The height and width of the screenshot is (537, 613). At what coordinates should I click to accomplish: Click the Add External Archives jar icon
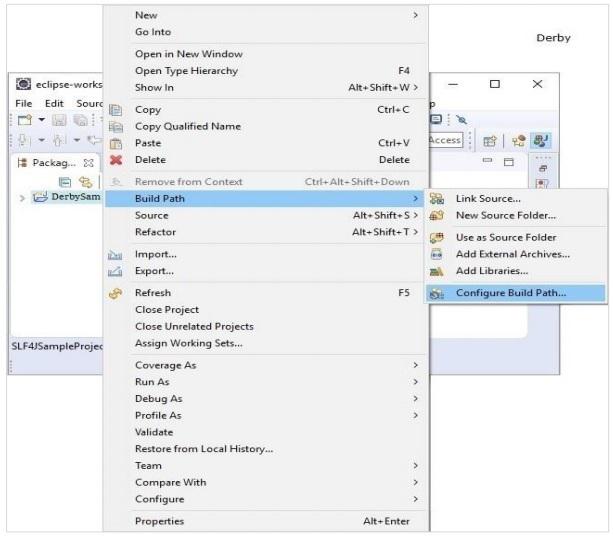pyautogui.click(x=436, y=254)
